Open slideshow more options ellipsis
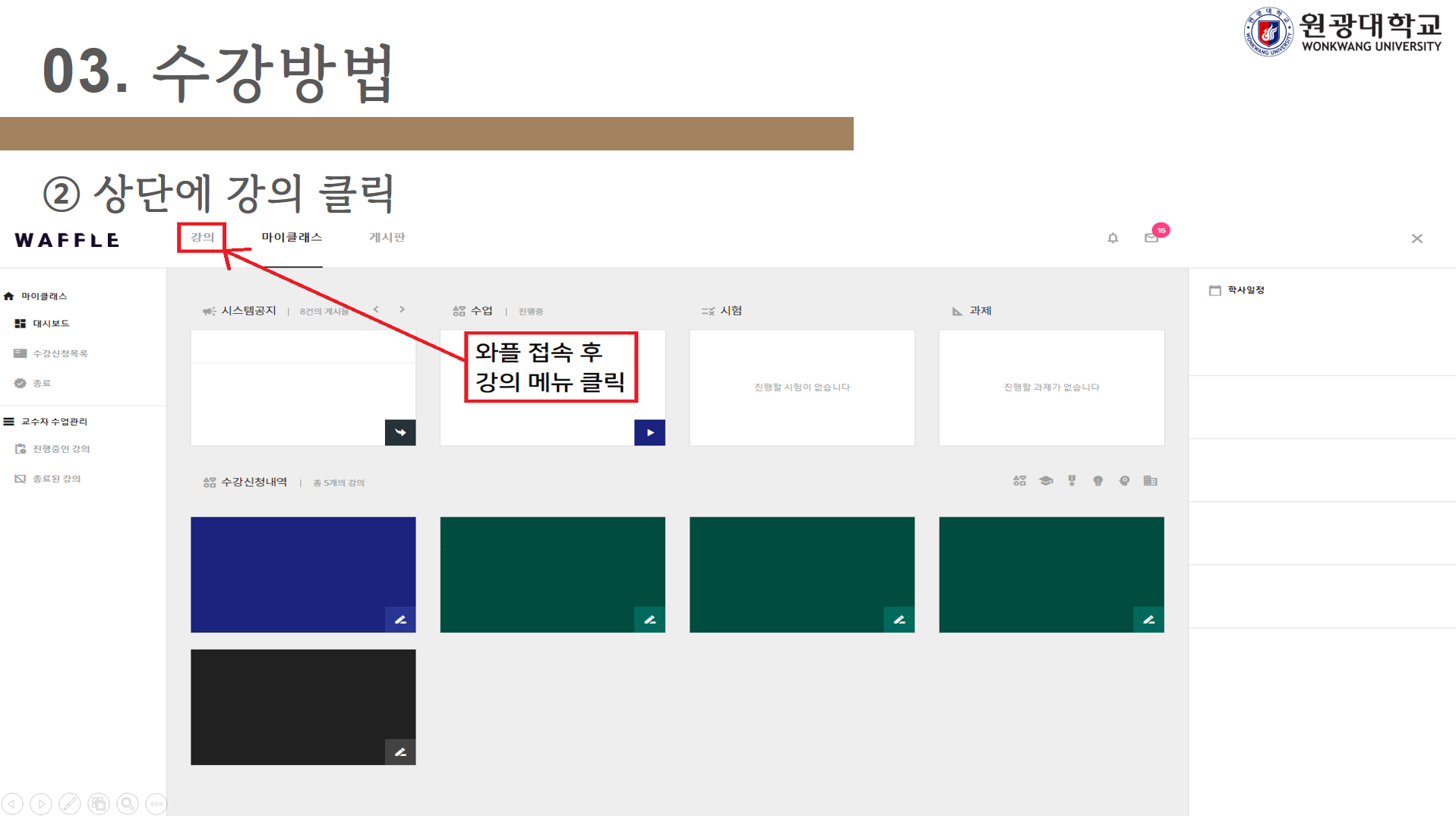1456x816 pixels. point(156,803)
